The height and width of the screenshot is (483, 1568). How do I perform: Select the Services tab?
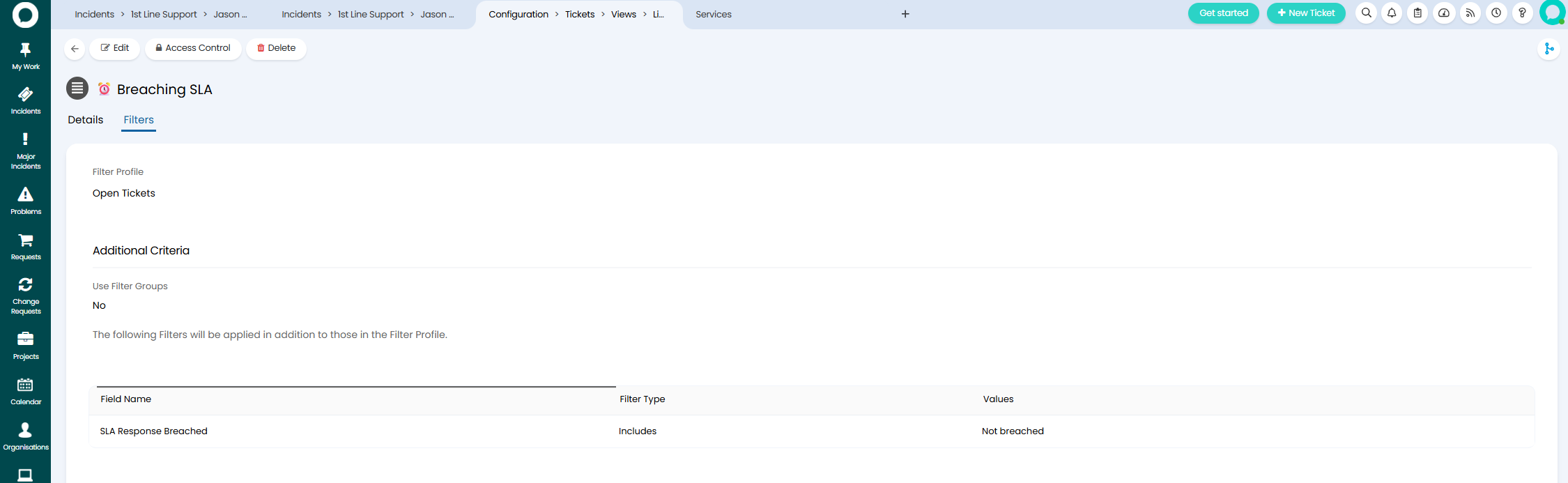pos(713,15)
